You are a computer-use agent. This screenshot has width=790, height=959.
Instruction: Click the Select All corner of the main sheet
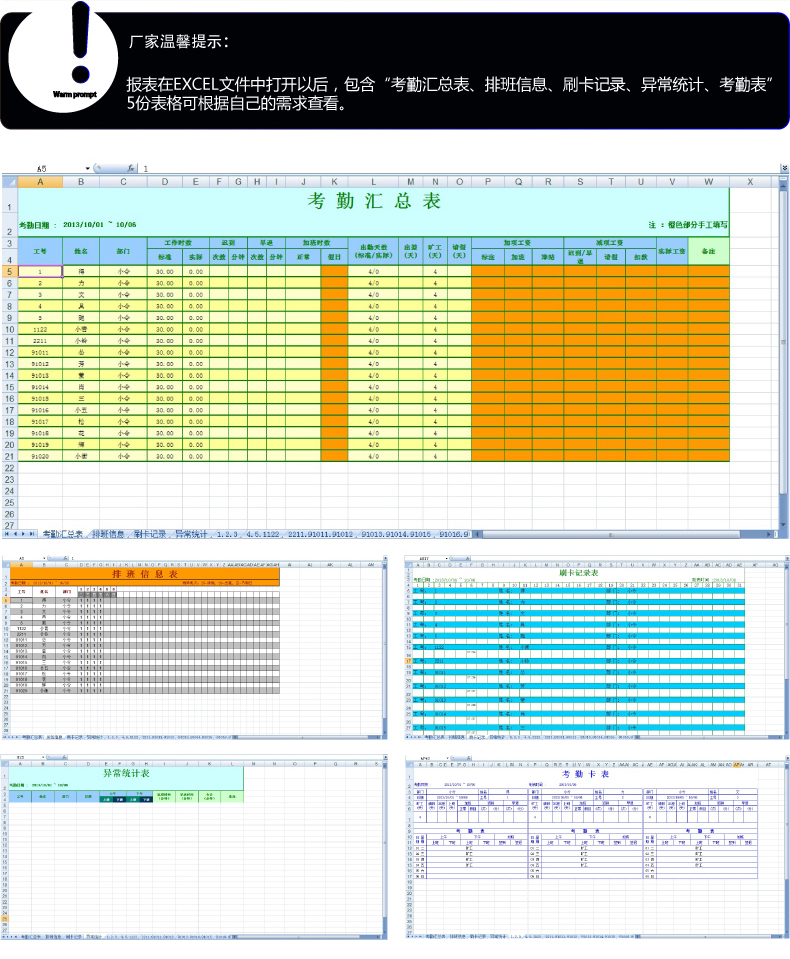[10, 182]
